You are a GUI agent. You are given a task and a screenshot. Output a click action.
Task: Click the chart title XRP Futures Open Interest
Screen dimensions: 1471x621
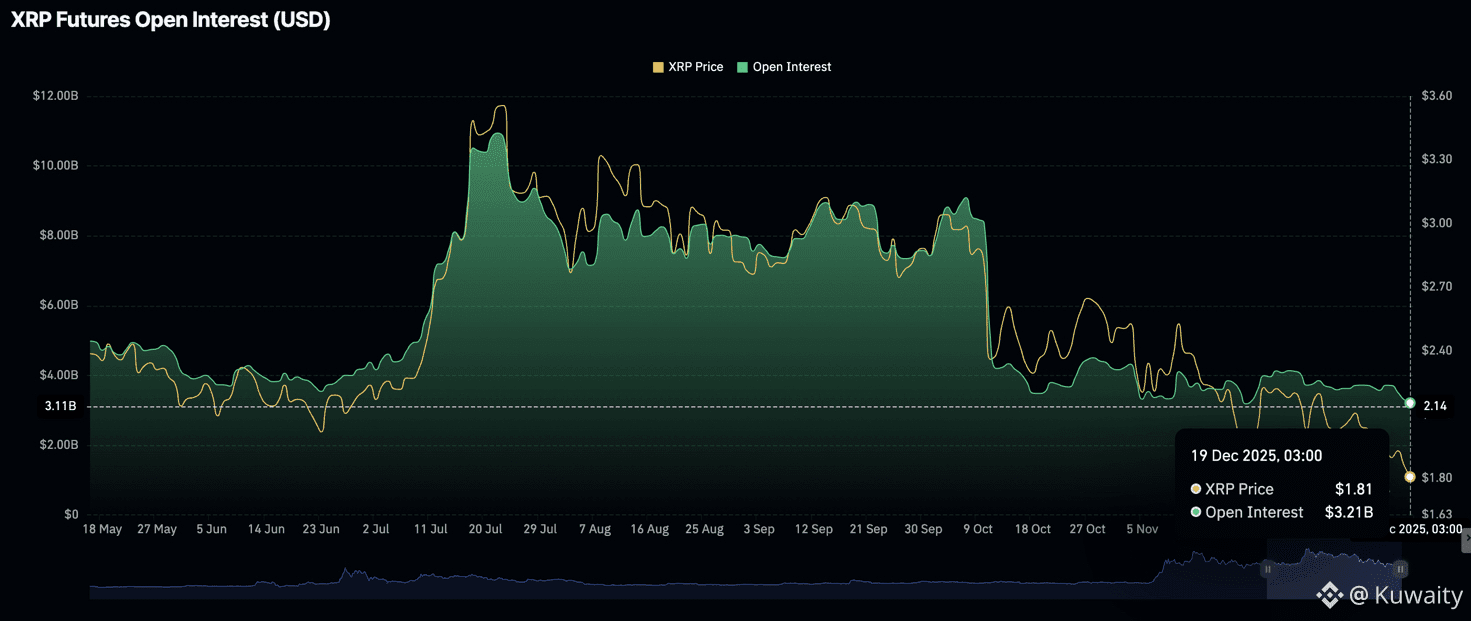(x=170, y=20)
